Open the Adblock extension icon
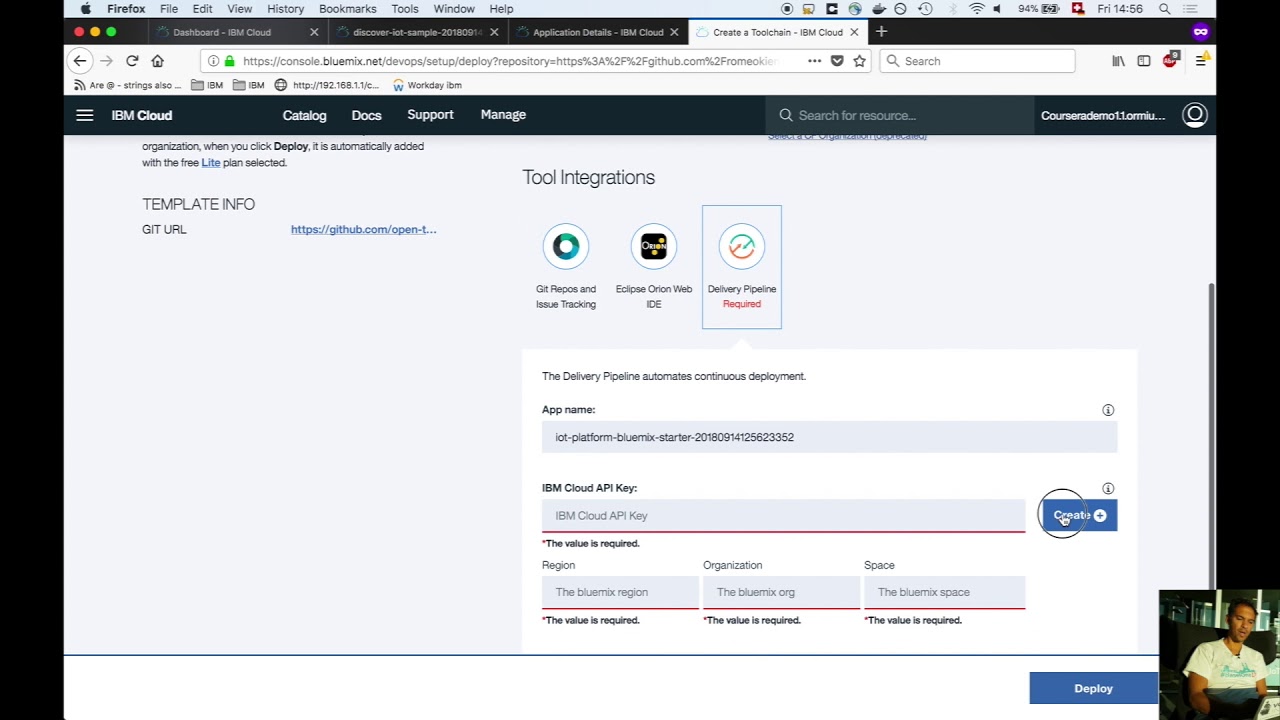 (x=1171, y=61)
